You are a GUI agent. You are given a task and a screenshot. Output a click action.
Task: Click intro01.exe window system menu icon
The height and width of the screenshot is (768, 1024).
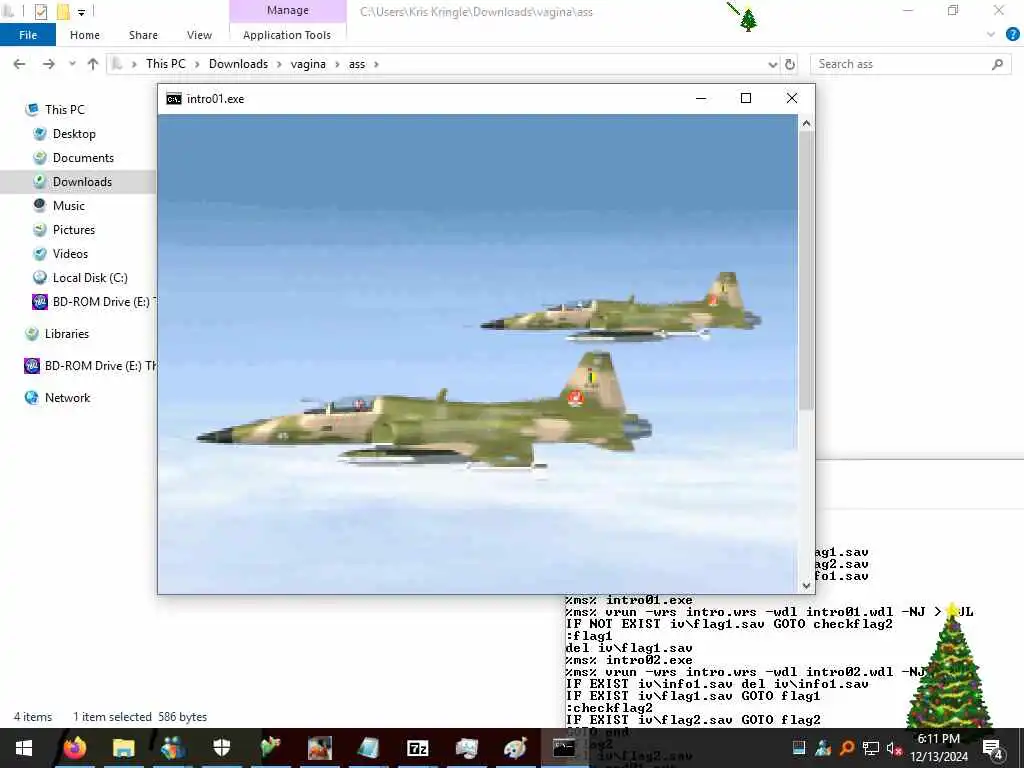click(174, 99)
